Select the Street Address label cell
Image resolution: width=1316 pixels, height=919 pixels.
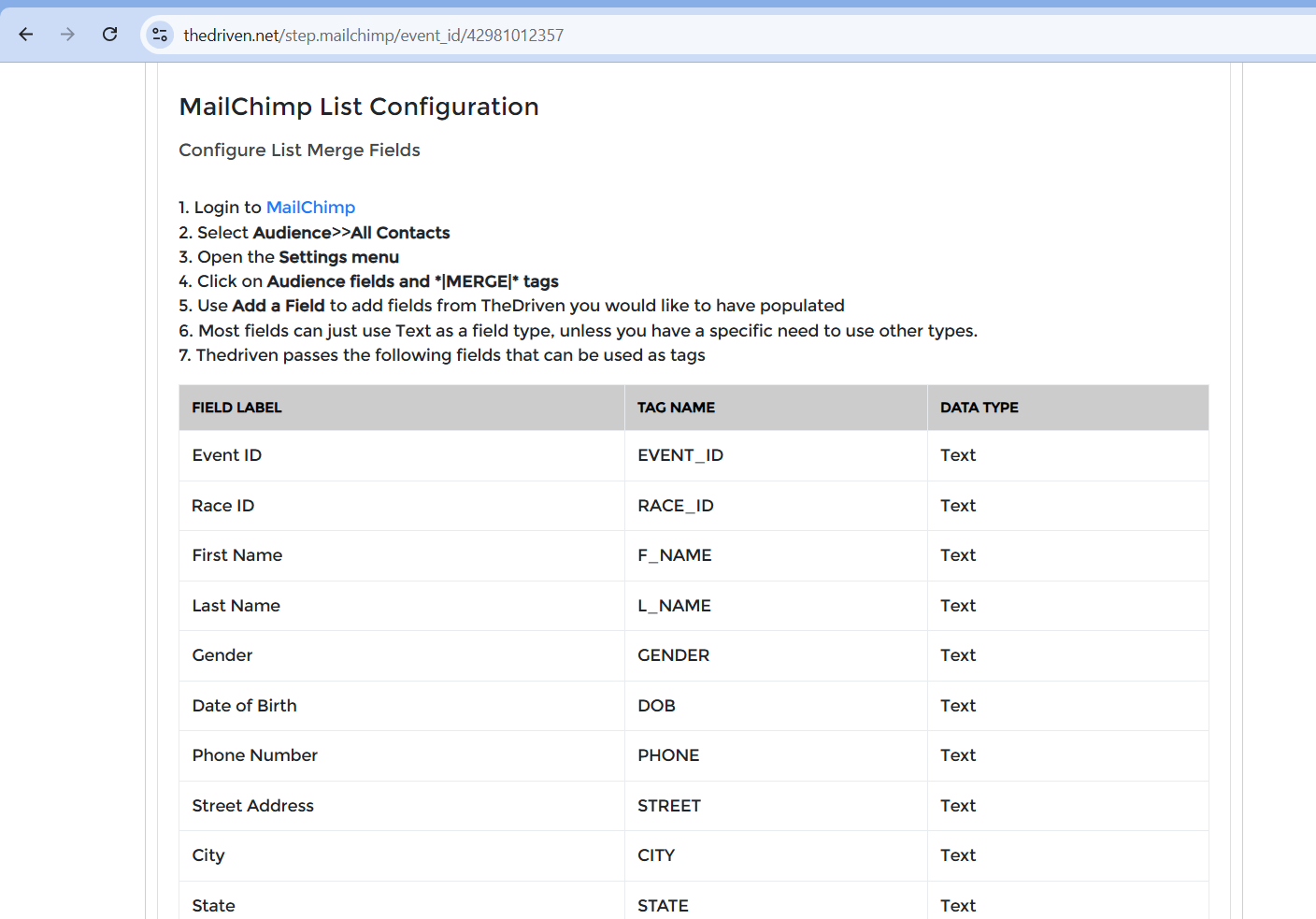point(402,806)
